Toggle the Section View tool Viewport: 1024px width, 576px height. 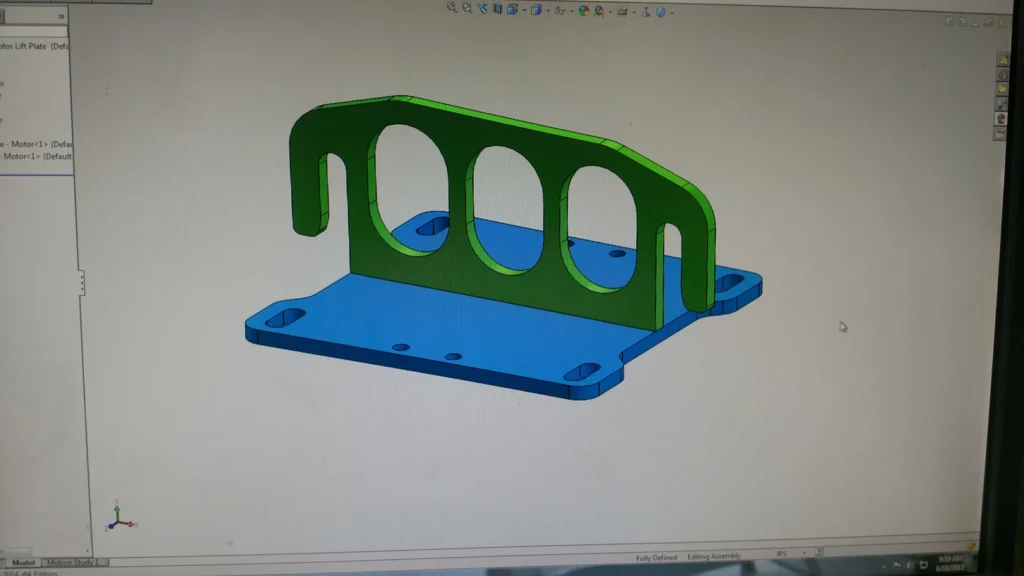[x=498, y=8]
